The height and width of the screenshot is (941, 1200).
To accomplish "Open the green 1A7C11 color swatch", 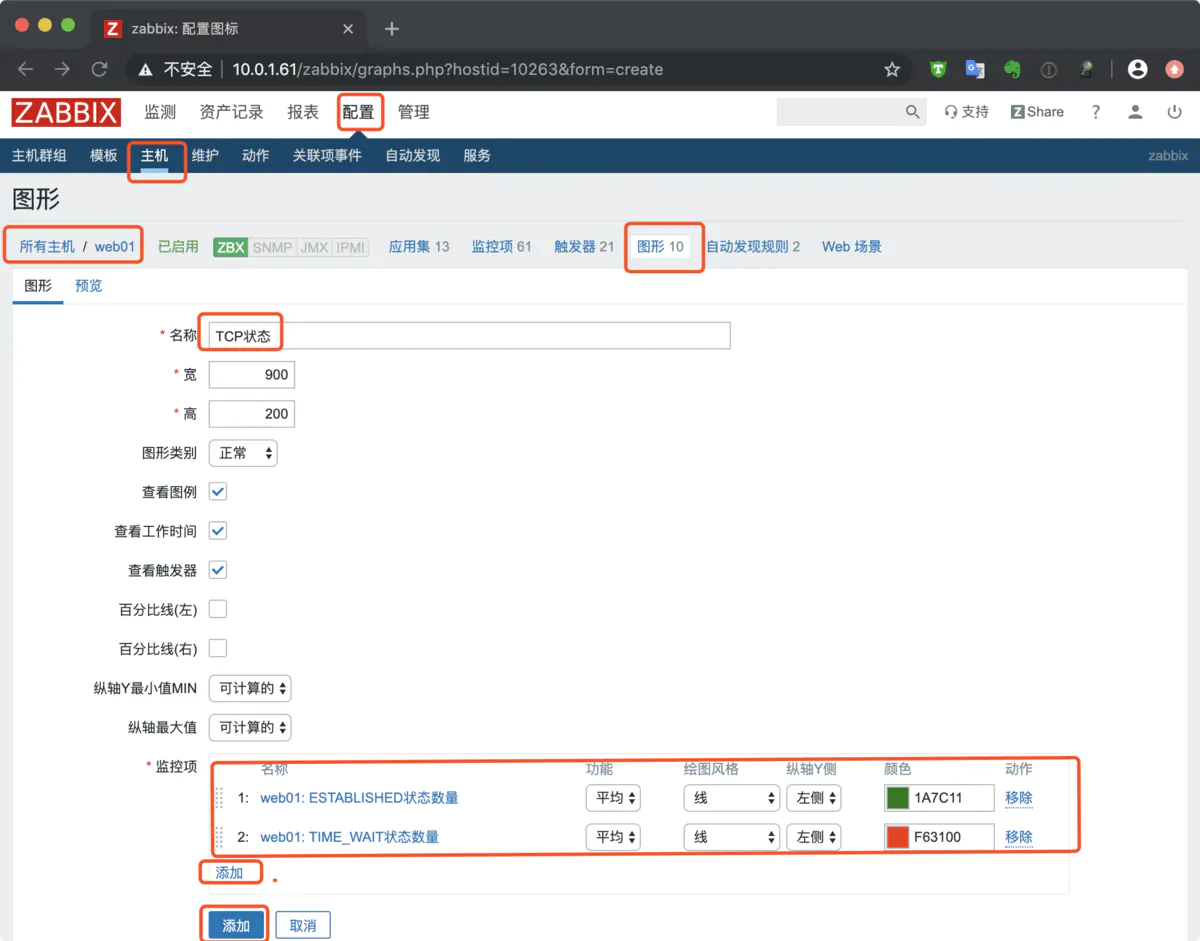I will click(897, 797).
